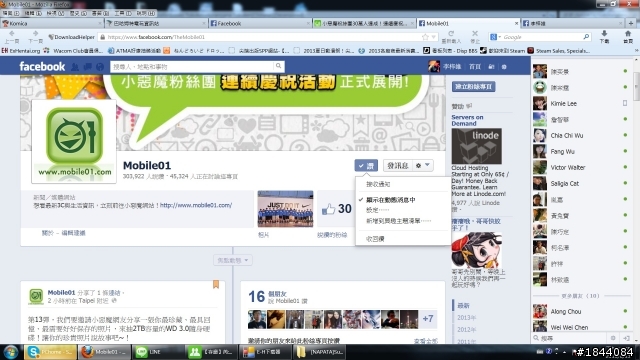Click the Linode ad image
This screenshot has width=640, height=360.
(476, 146)
